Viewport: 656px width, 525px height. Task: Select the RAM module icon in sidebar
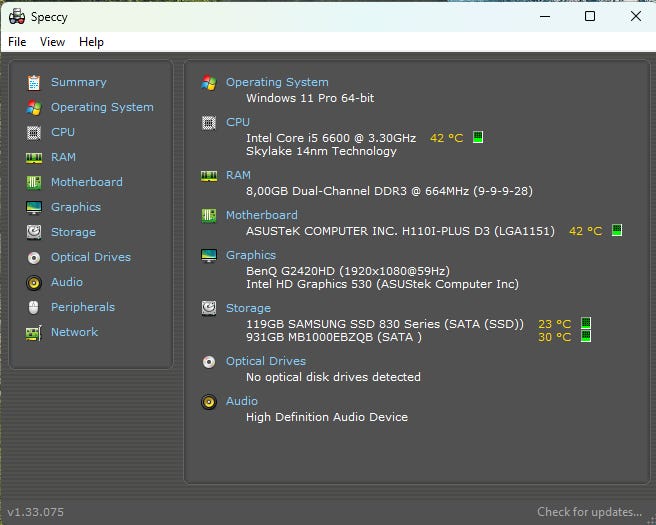(34, 157)
